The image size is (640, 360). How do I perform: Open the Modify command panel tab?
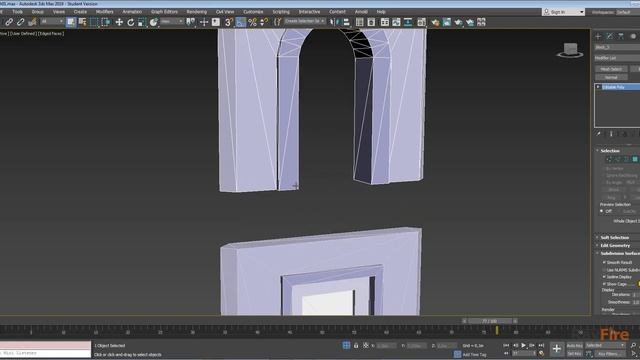[x=609, y=36]
